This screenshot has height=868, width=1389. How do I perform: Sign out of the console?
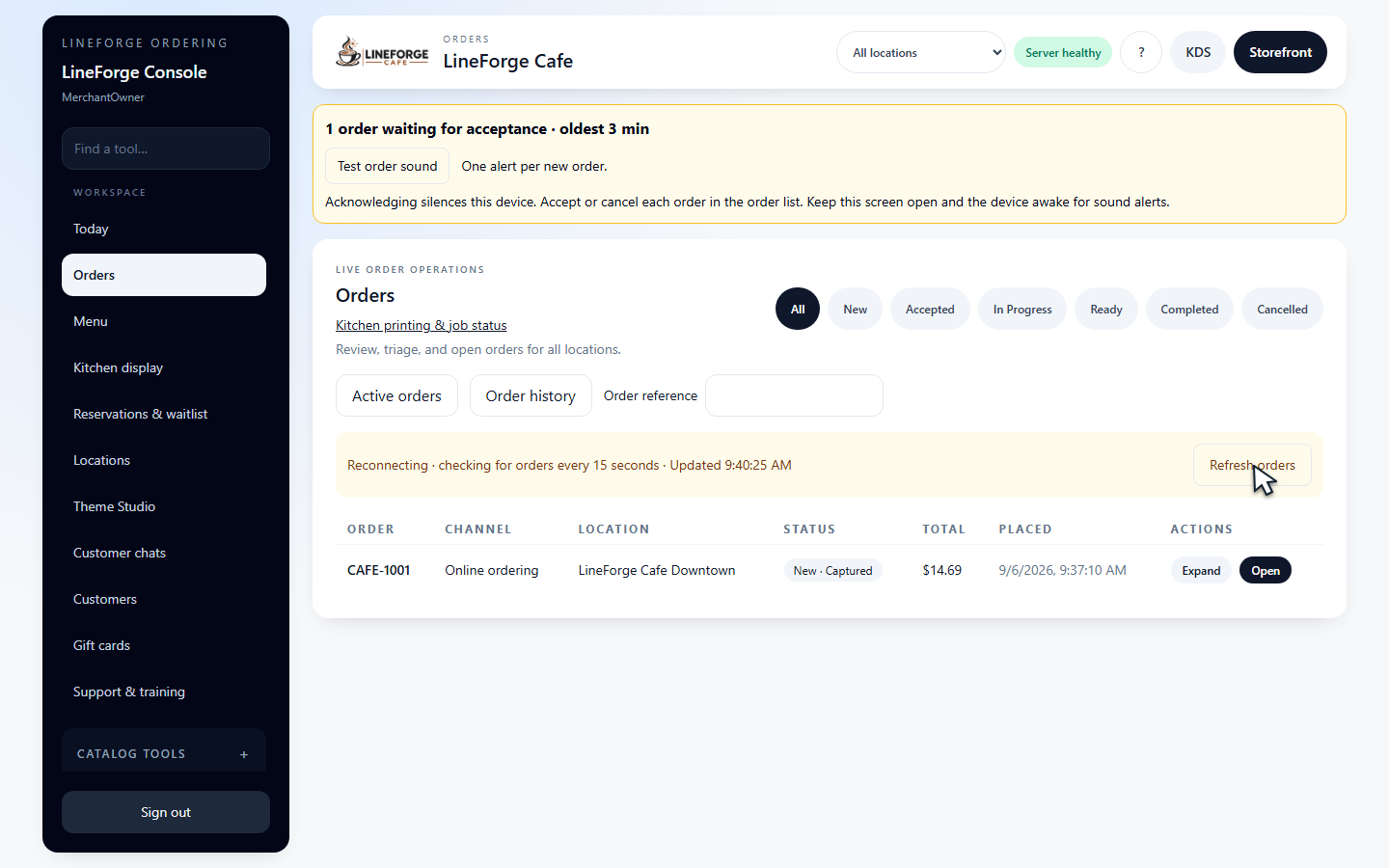(x=166, y=812)
